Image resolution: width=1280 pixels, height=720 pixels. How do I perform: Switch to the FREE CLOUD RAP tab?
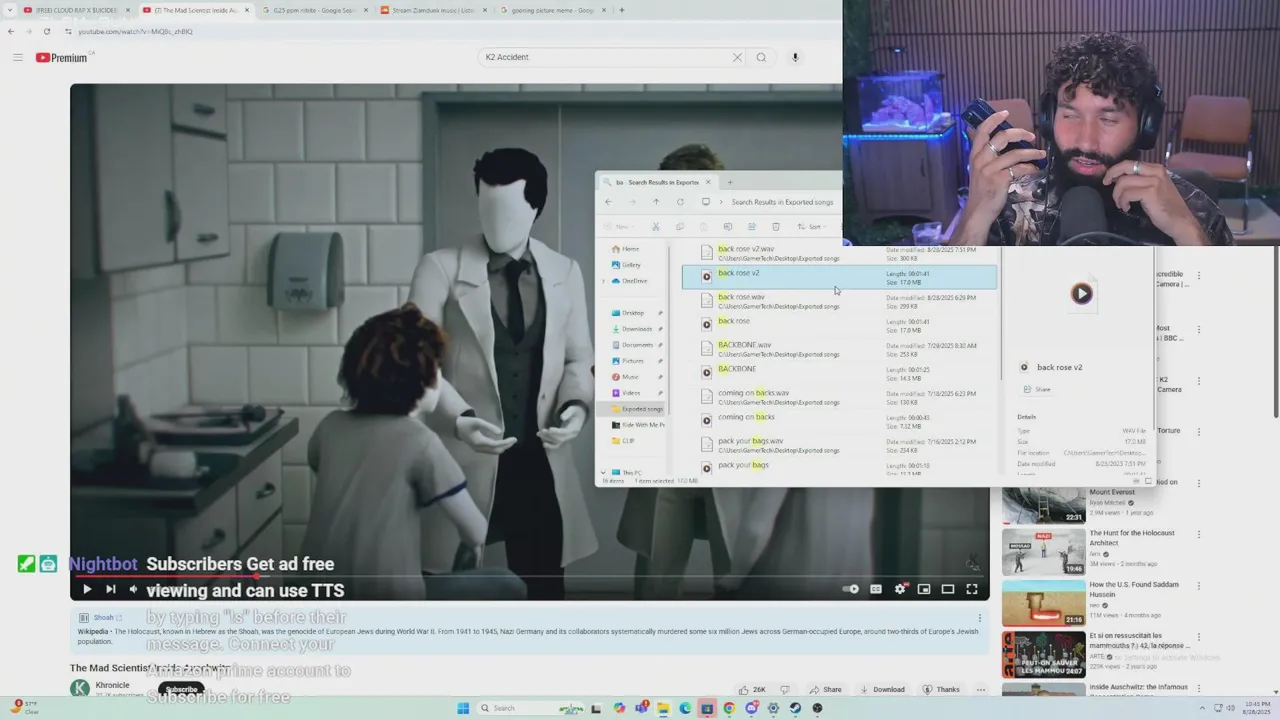tap(76, 10)
